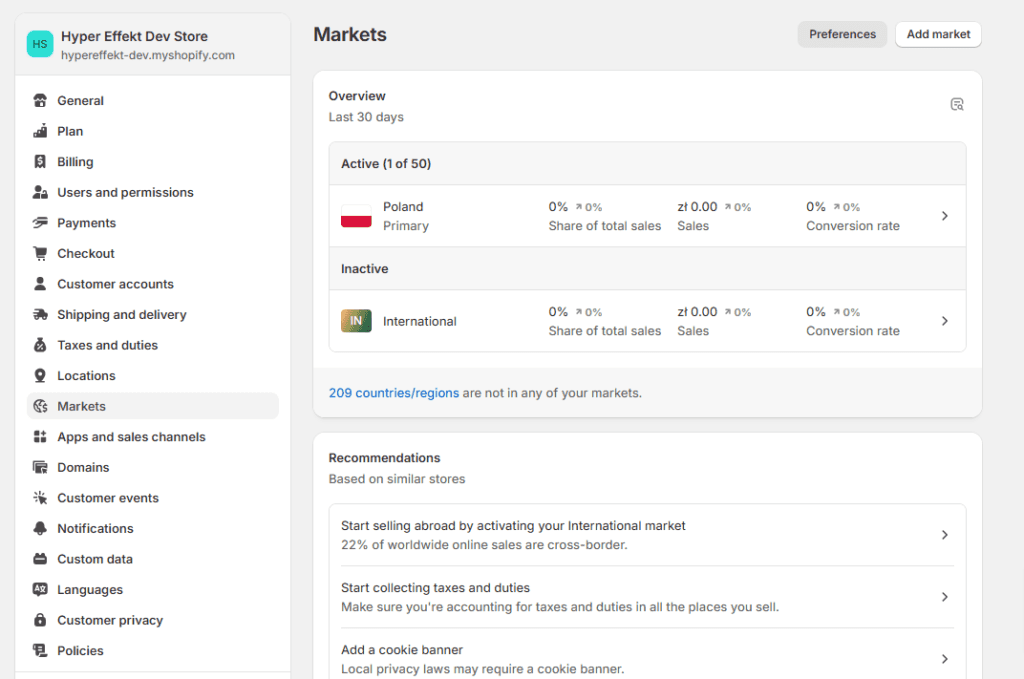Click the Billing receipt icon
1024x679 pixels.
point(40,162)
